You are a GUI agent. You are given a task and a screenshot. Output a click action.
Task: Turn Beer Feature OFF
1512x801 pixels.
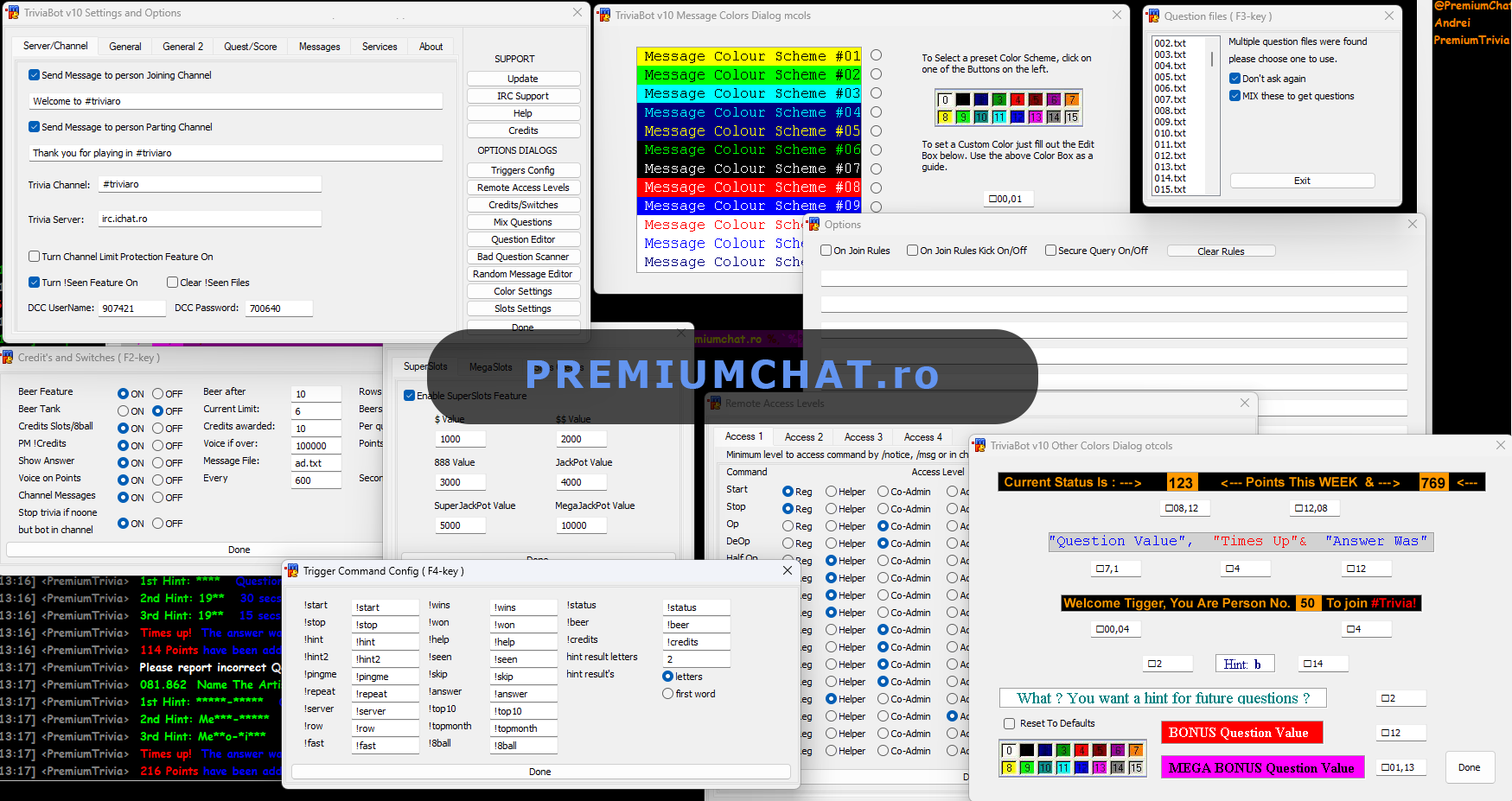pos(158,394)
